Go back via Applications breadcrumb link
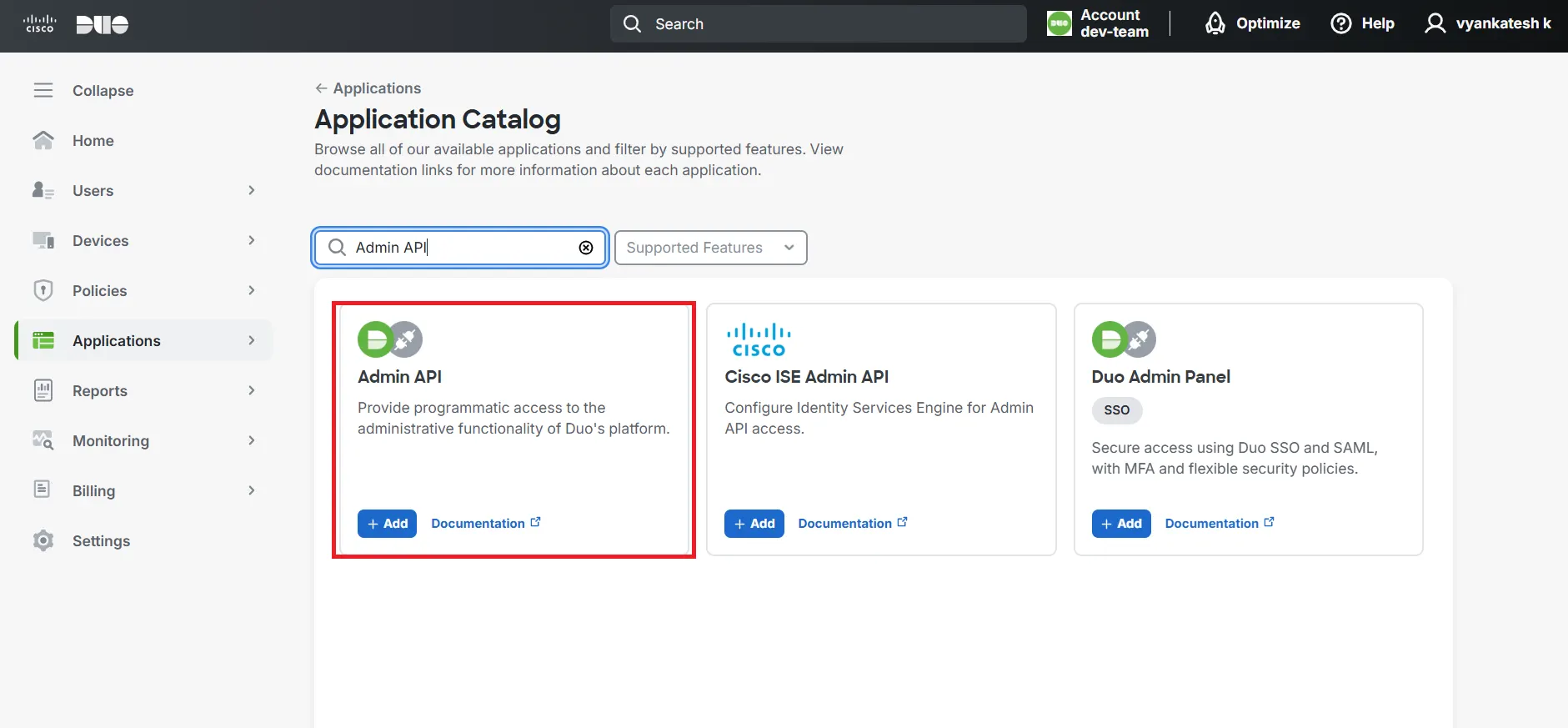Image resolution: width=1568 pixels, height=728 pixels. [377, 88]
